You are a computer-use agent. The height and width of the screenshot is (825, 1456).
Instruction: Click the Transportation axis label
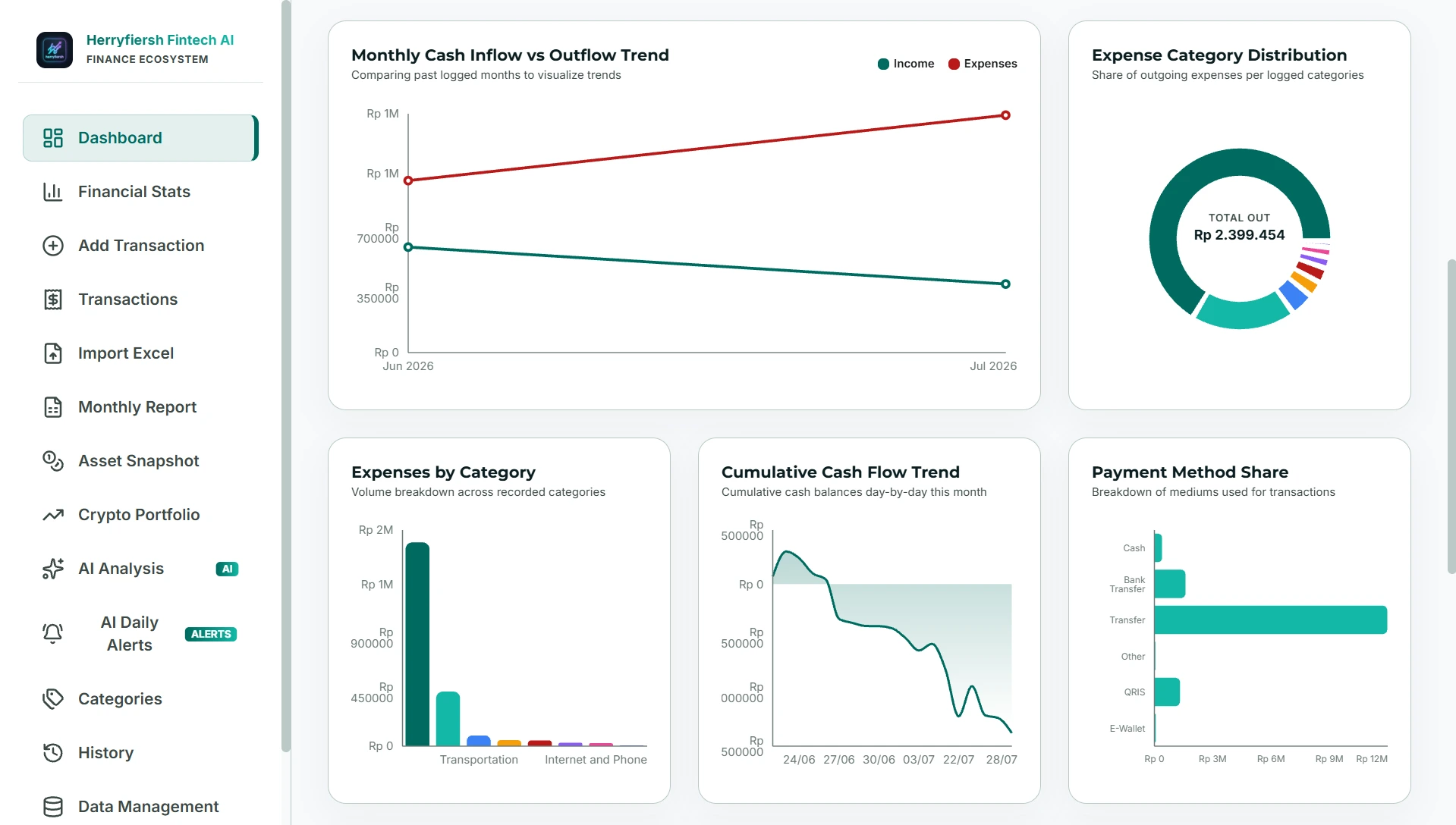pos(479,760)
